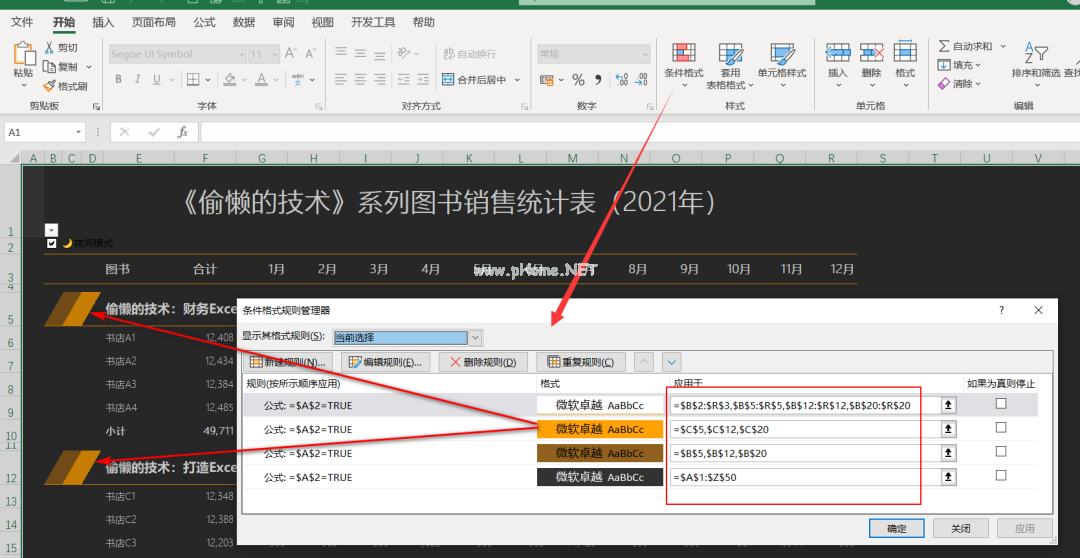Click the Font Color letter A icon
Image resolution: width=1080 pixels, height=558 pixels.
261,80
